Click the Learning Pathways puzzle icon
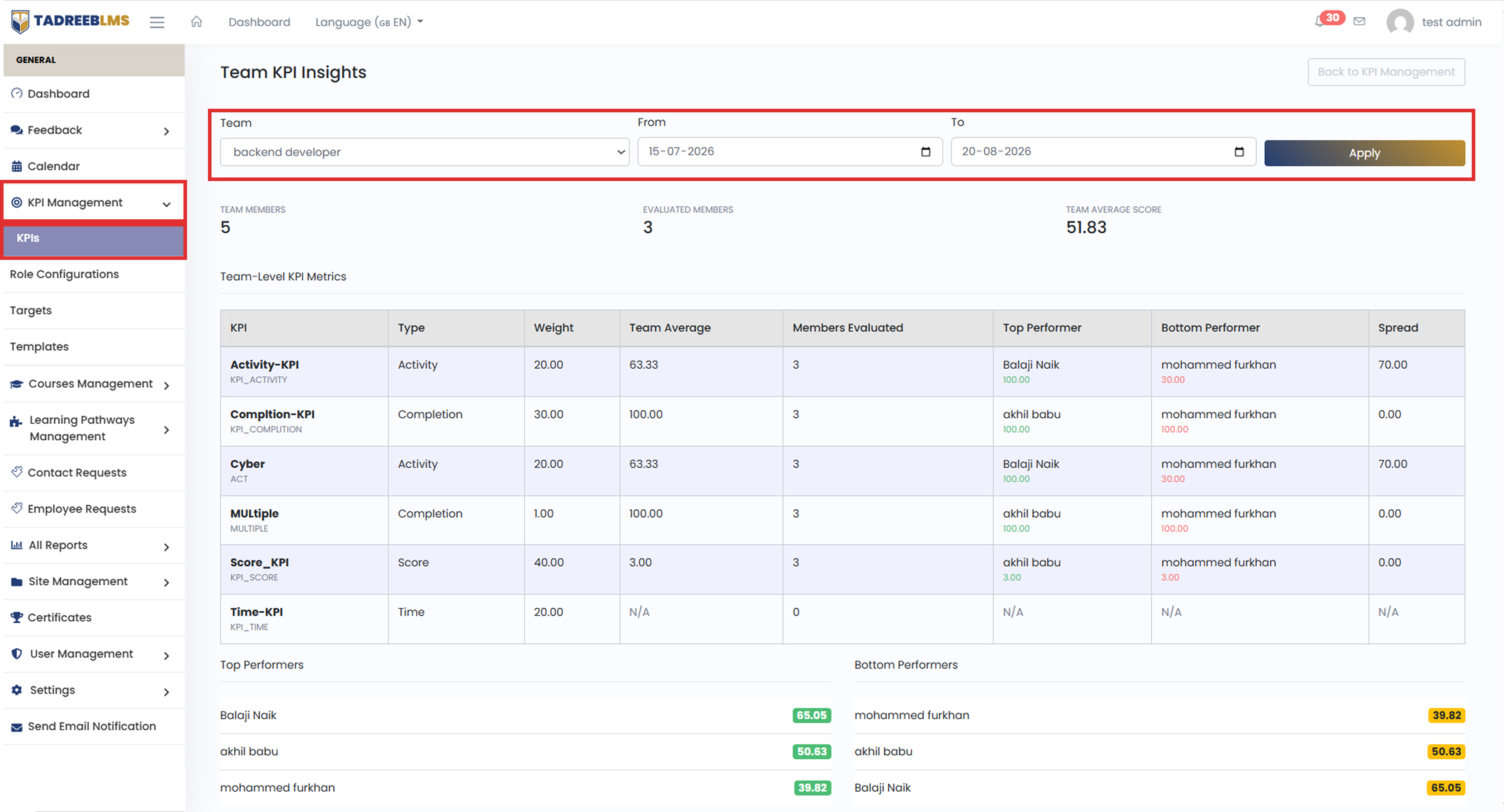Image resolution: width=1504 pixels, height=812 pixels. 16,422
